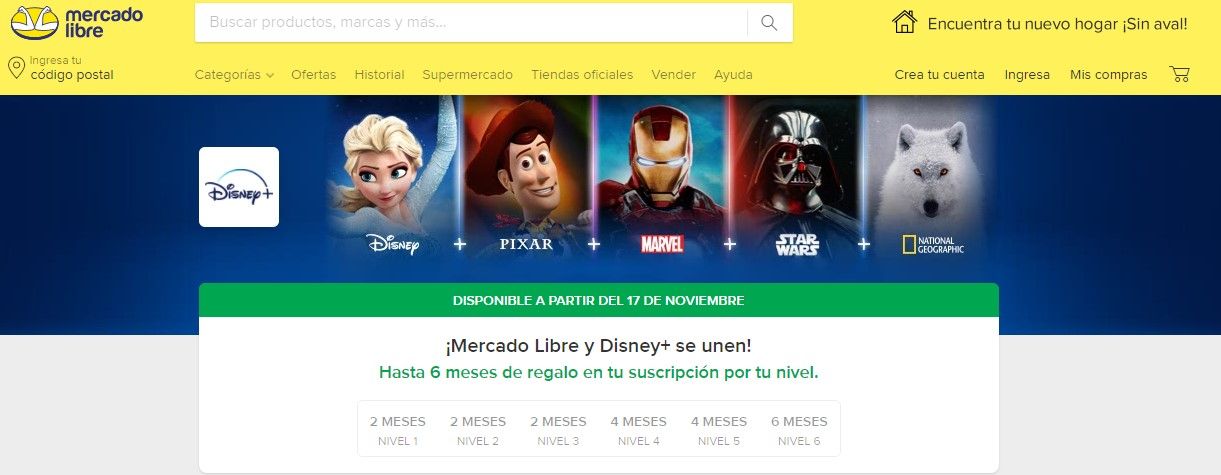Screen dimensions: 1221x475
Task: Expand the Categorías dropdown
Action: coord(234,75)
